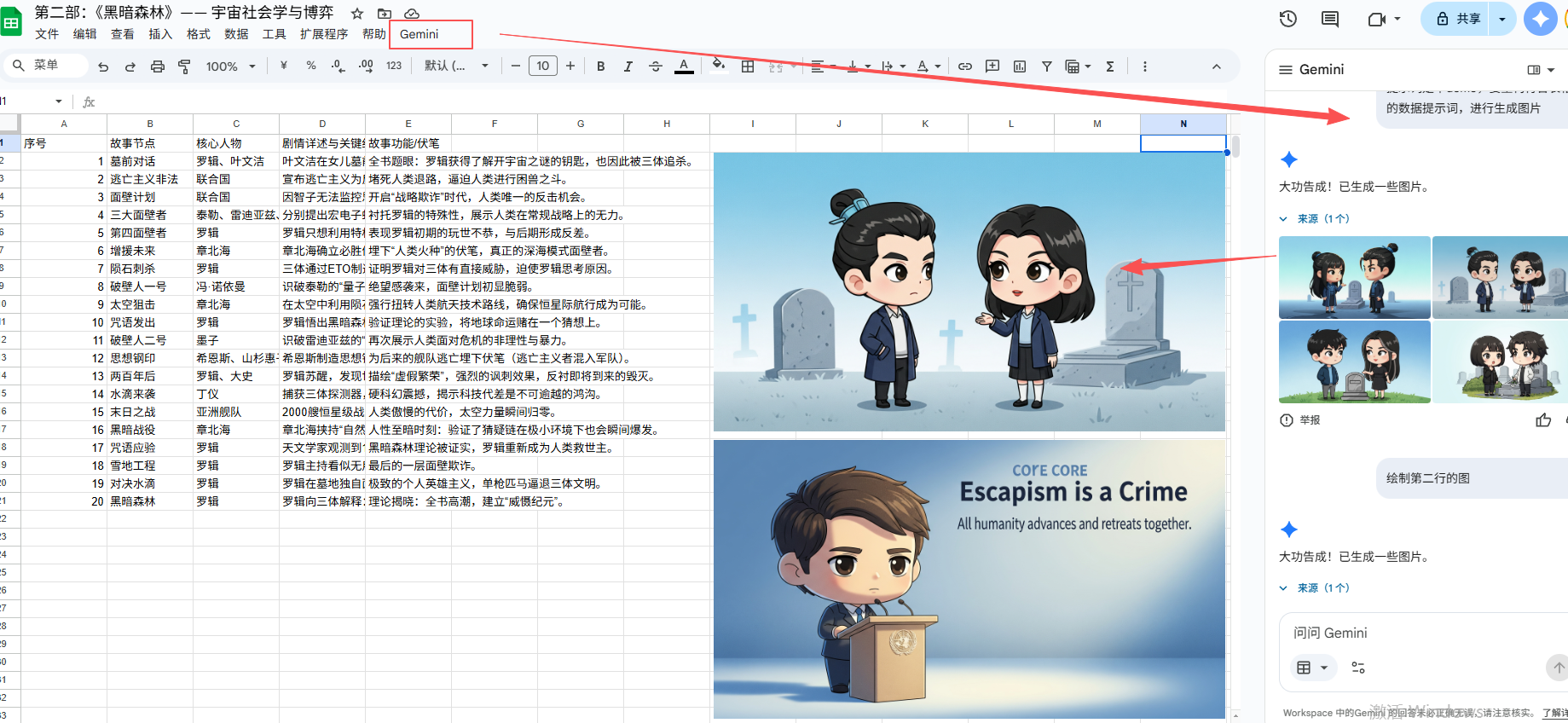
Task: Open the 扩展程序 menu
Action: pos(324,34)
